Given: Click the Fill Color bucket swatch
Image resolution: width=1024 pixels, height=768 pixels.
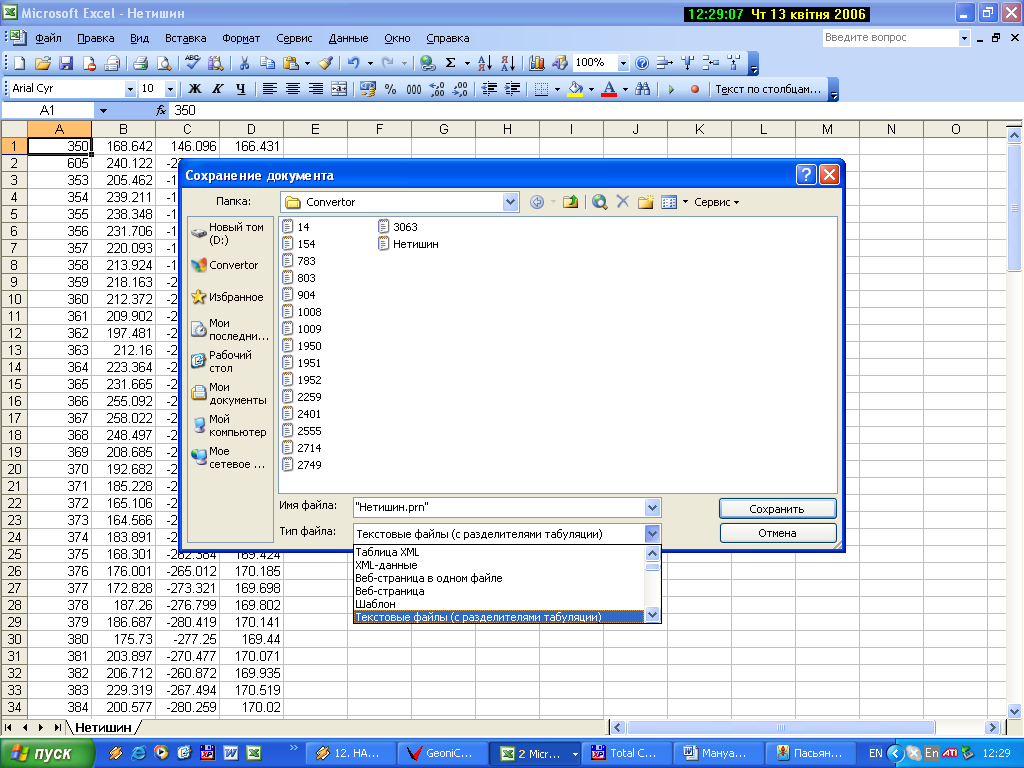Looking at the screenshot, I should tap(575, 89).
